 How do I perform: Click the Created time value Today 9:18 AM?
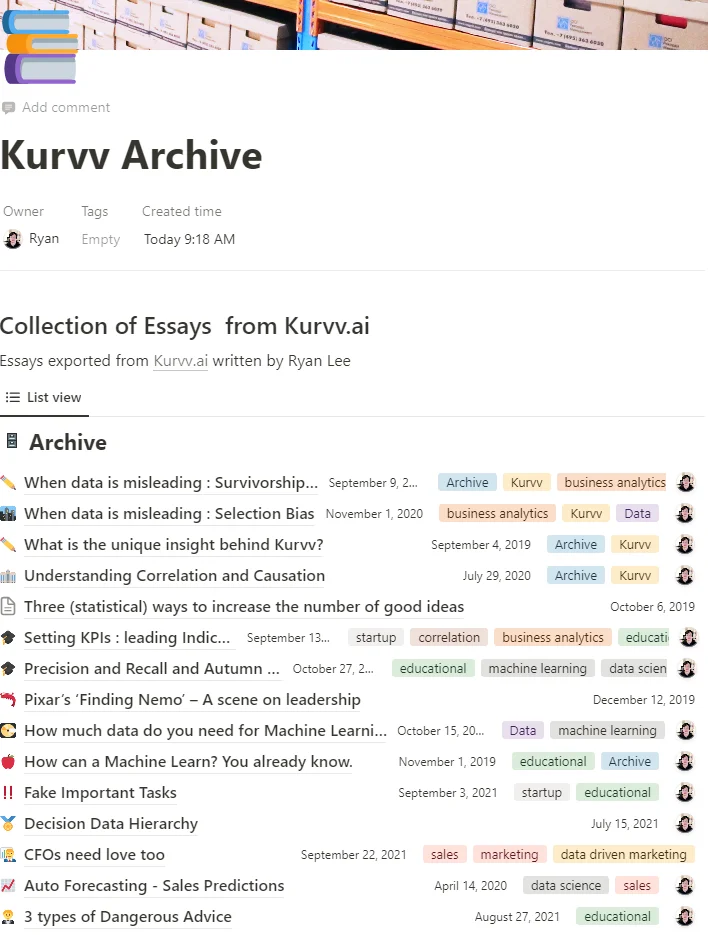pos(189,240)
